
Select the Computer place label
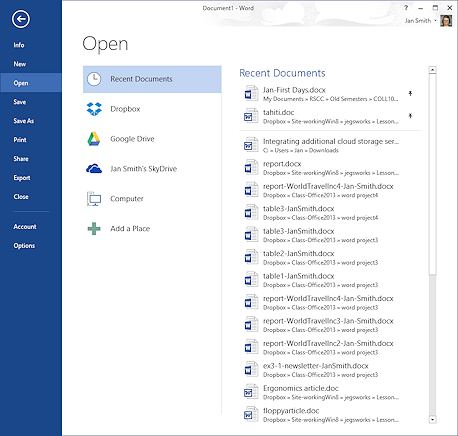127,199
